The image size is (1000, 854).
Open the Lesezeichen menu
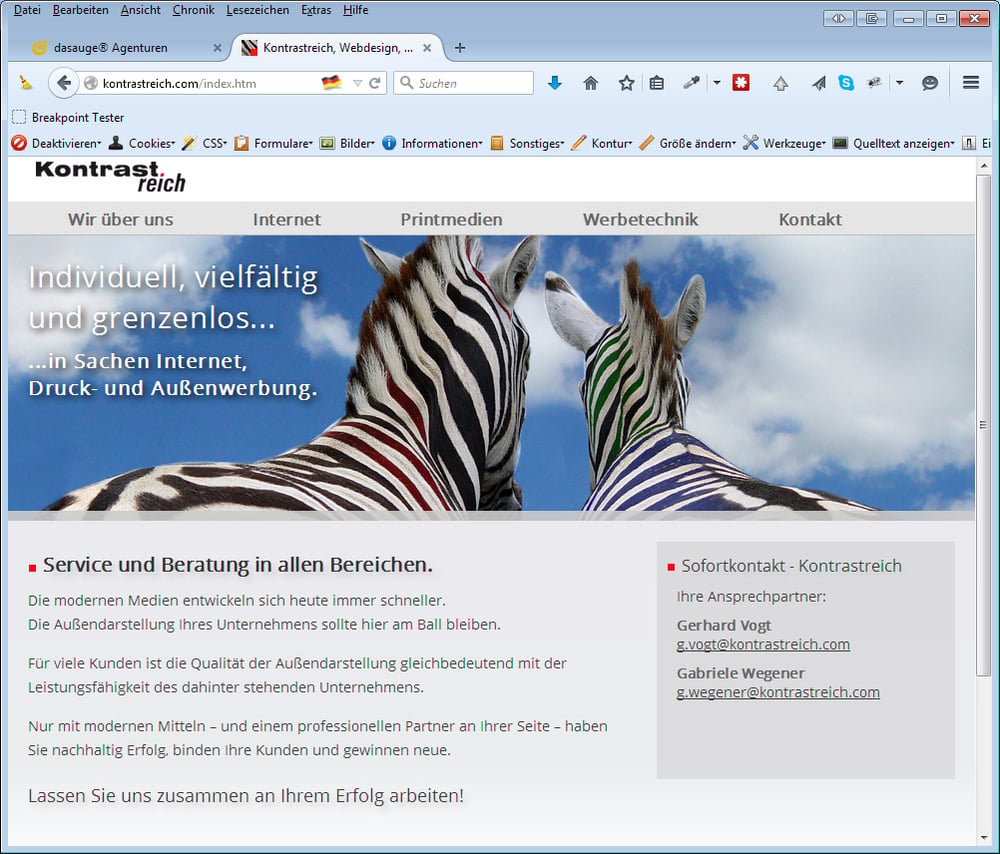click(258, 10)
